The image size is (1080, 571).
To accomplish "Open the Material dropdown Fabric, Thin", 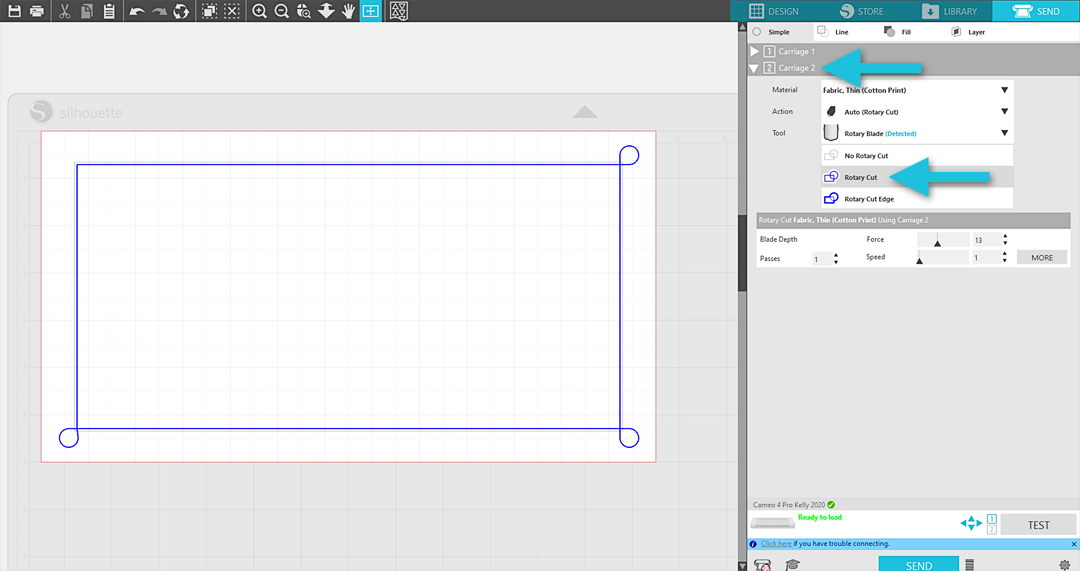I will [x=917, y=90].
